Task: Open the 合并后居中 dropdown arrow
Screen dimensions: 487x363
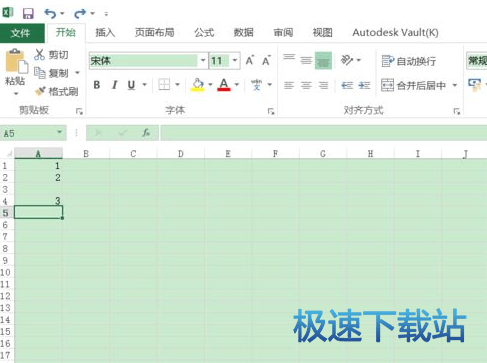Action: click(455, 85)
